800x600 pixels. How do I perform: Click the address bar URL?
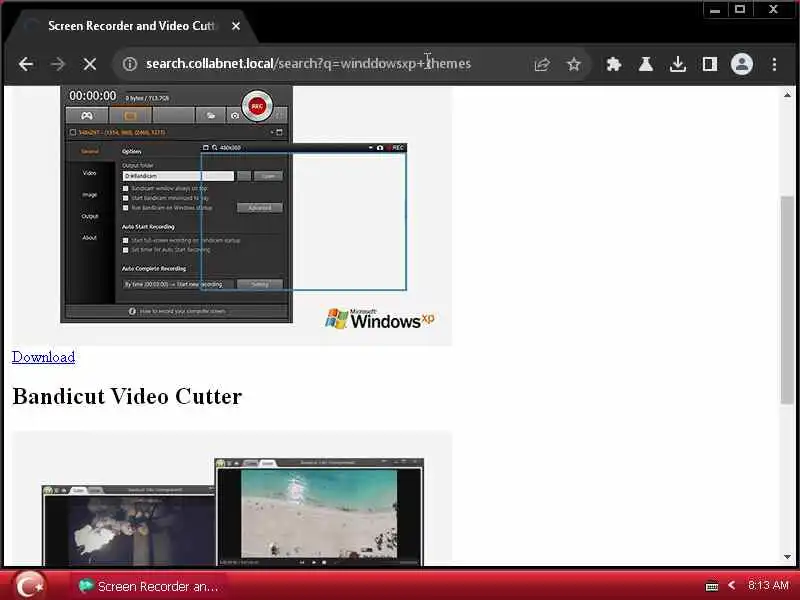tap(308, 64)
